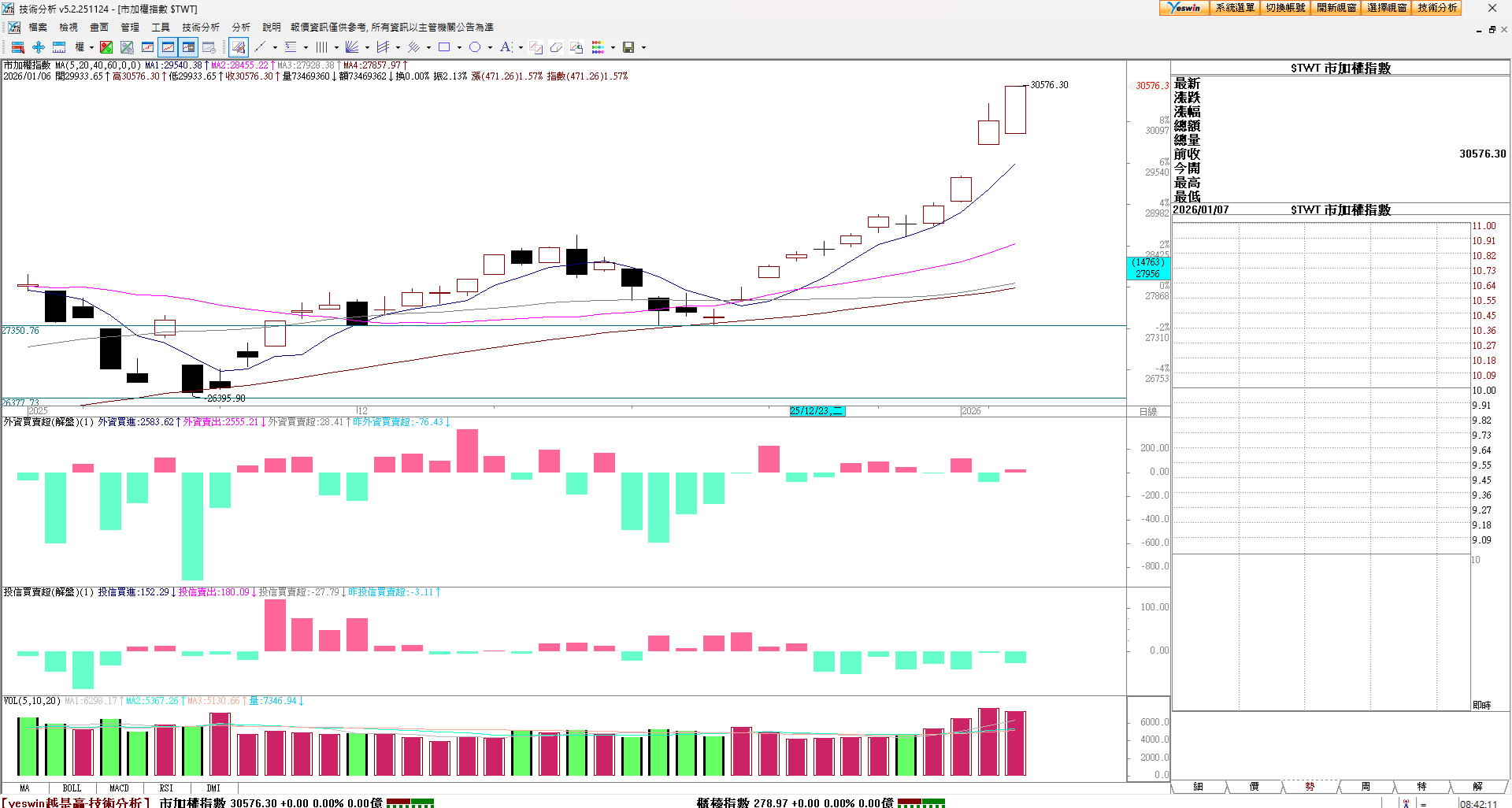Switch to the MACD indicator tab
This screenshot has width=1512, height=808.
point(119,788)
